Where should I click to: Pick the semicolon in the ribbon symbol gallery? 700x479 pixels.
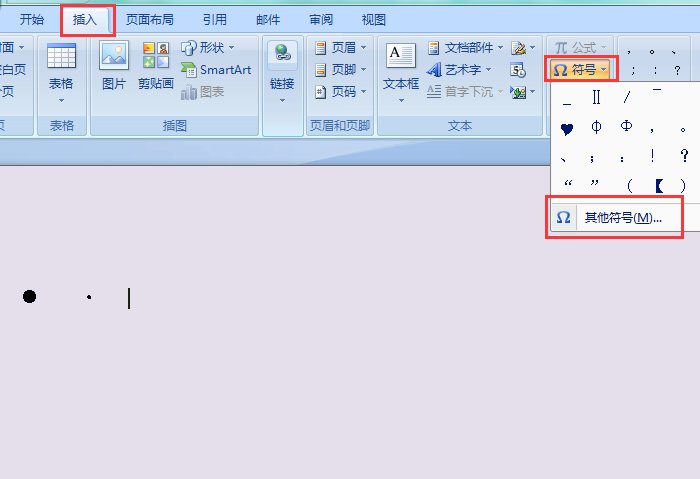[633, 70]
